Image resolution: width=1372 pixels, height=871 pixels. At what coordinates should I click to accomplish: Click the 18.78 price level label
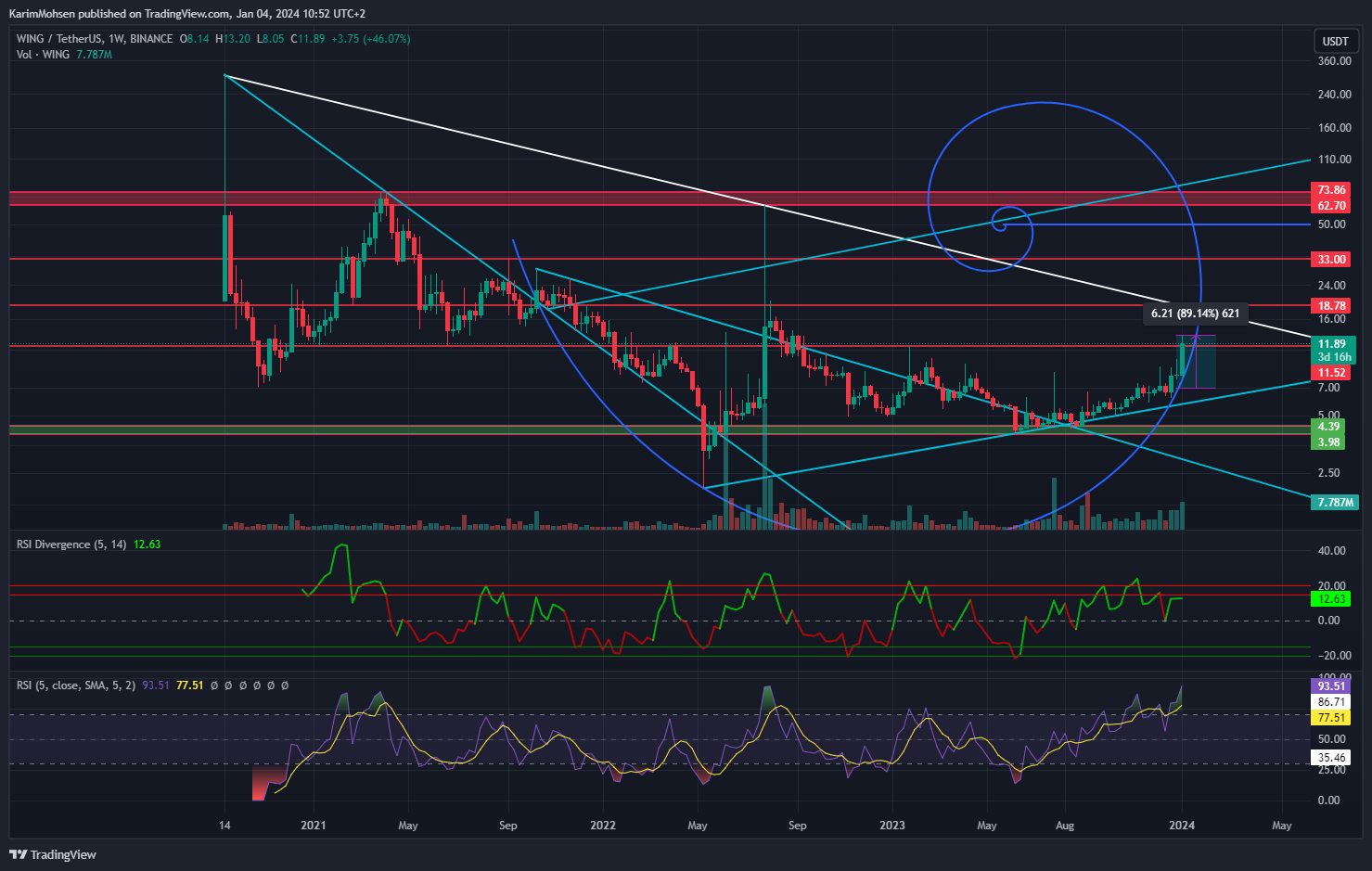1332,306
